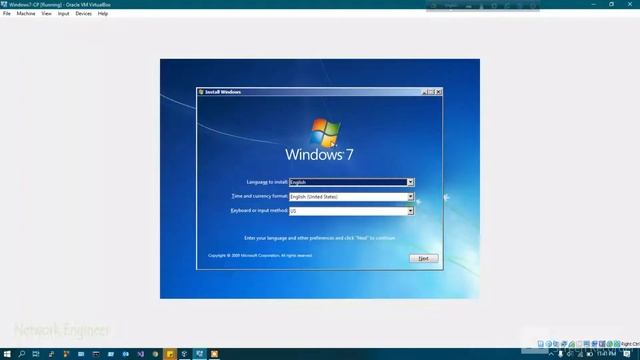Click the system tray clock
The width and height of the screenshot is (640, 360).
tap(607, 354)
